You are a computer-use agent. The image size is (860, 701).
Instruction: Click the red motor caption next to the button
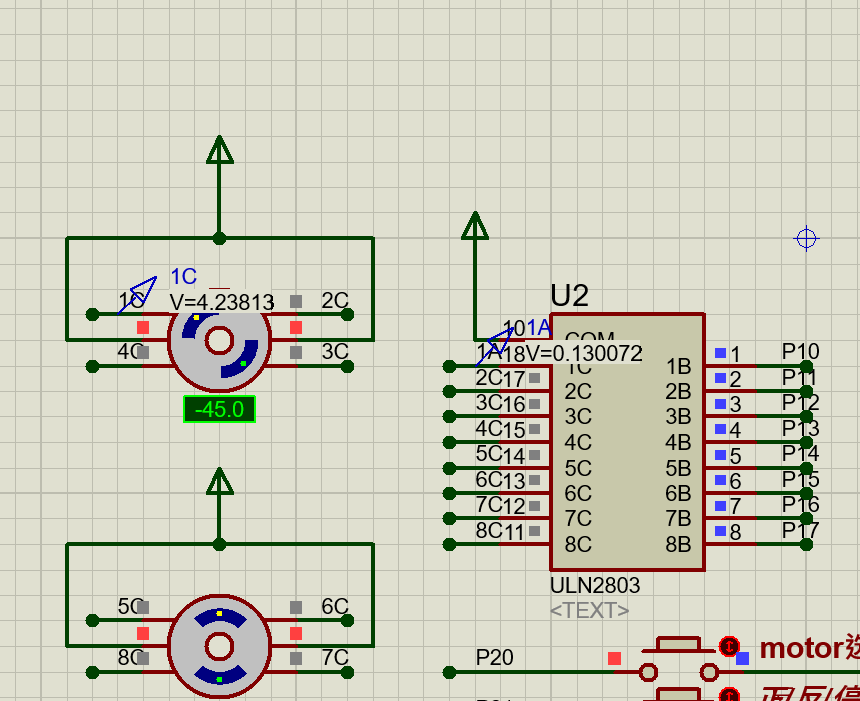pos(810,648)
